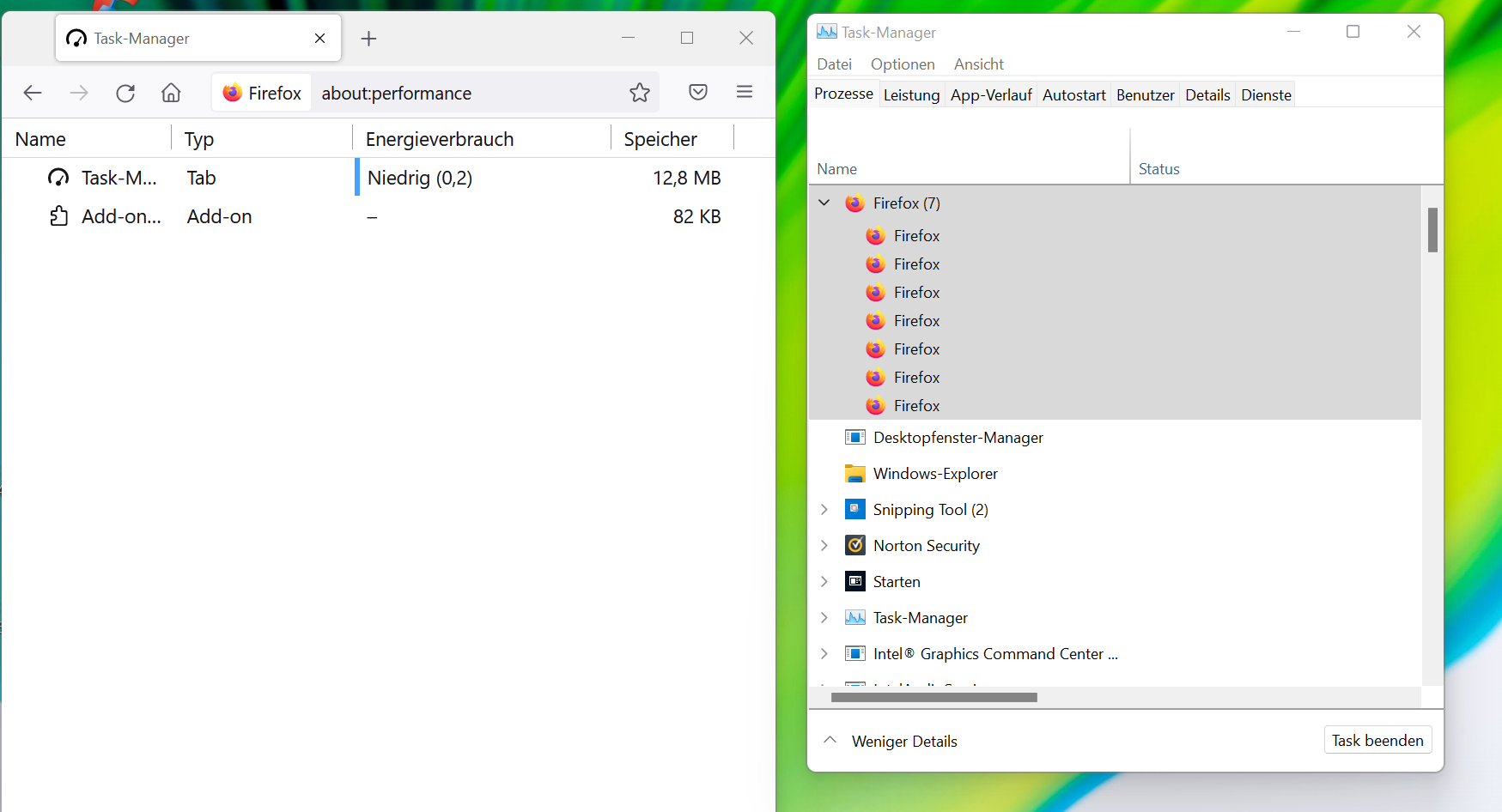
Task: Open the Firefox home page
Action: [x=171, y=93]
